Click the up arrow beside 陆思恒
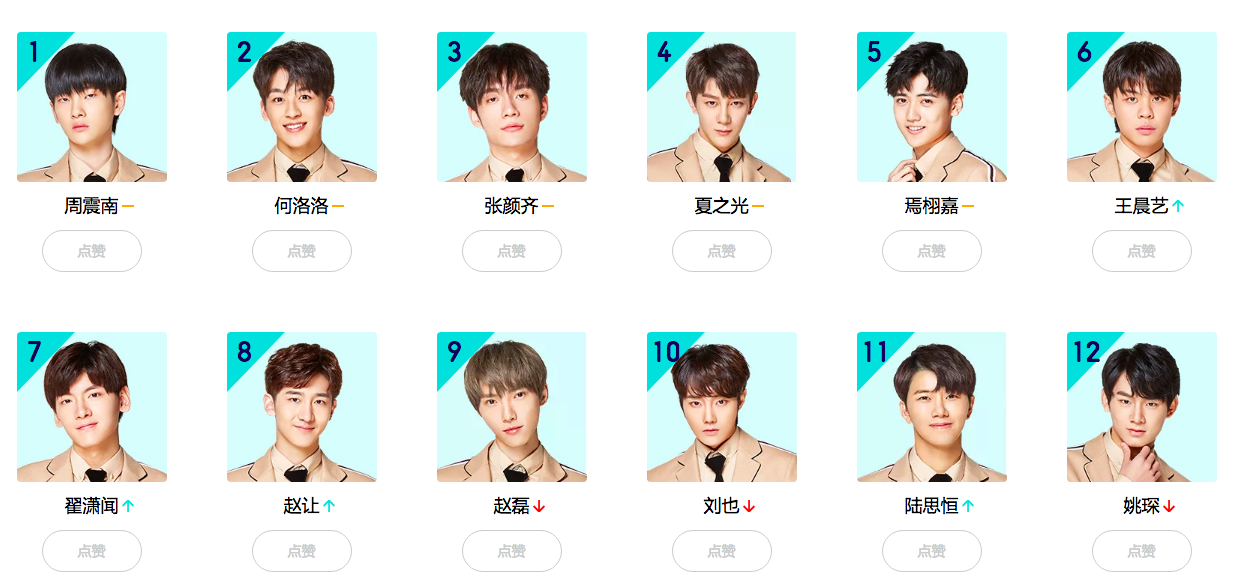The image size is (1242, 574). click(968, 507)
